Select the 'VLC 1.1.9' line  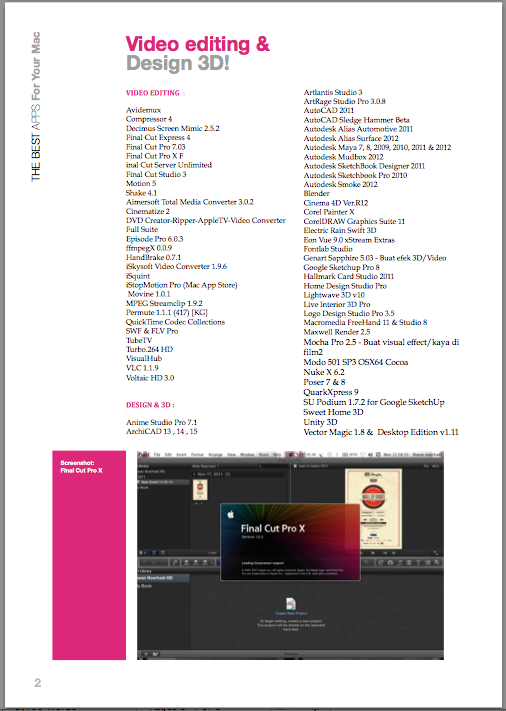[x=142, y=368]
